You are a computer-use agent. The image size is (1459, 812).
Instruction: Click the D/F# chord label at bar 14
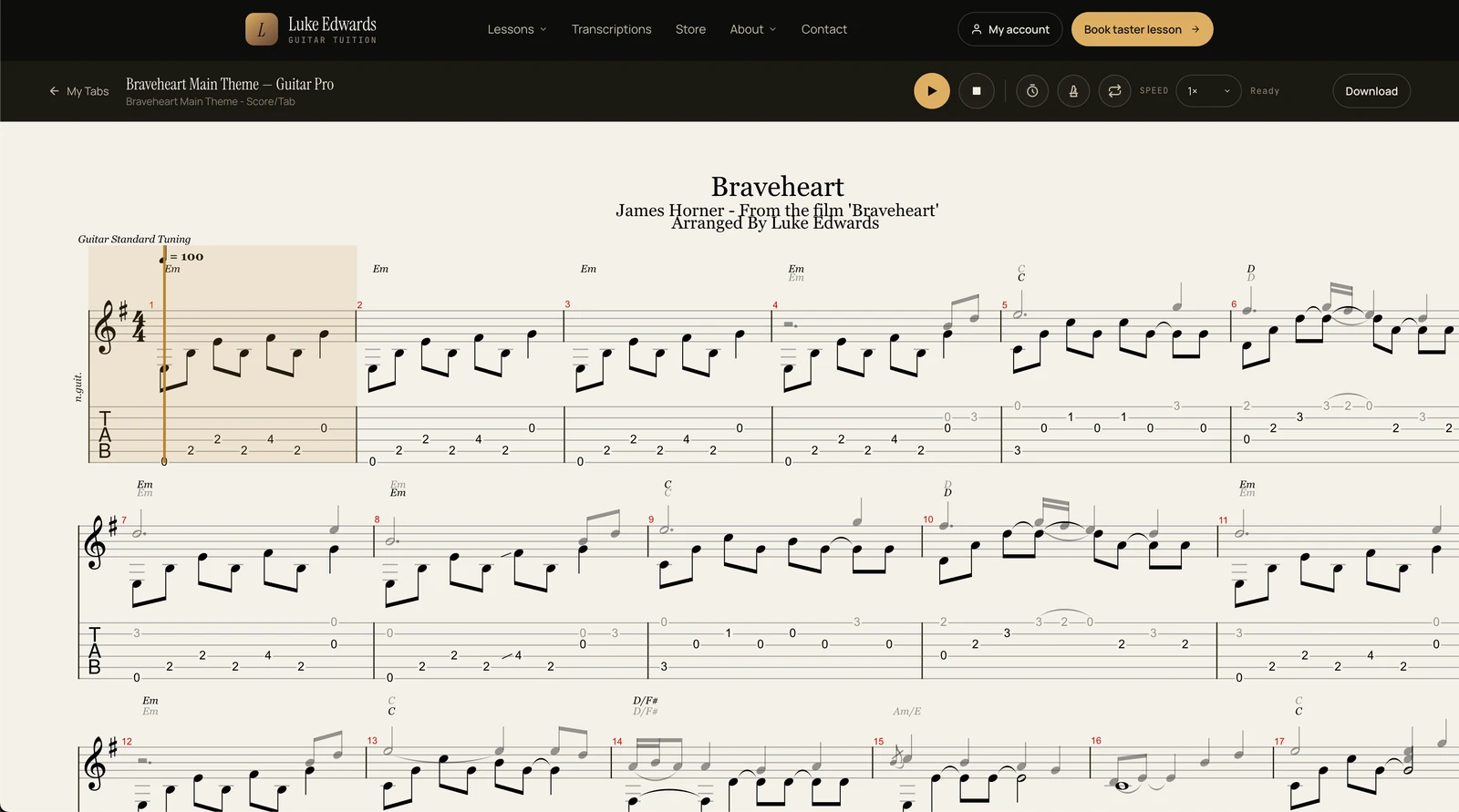click(x=646, y=701)
